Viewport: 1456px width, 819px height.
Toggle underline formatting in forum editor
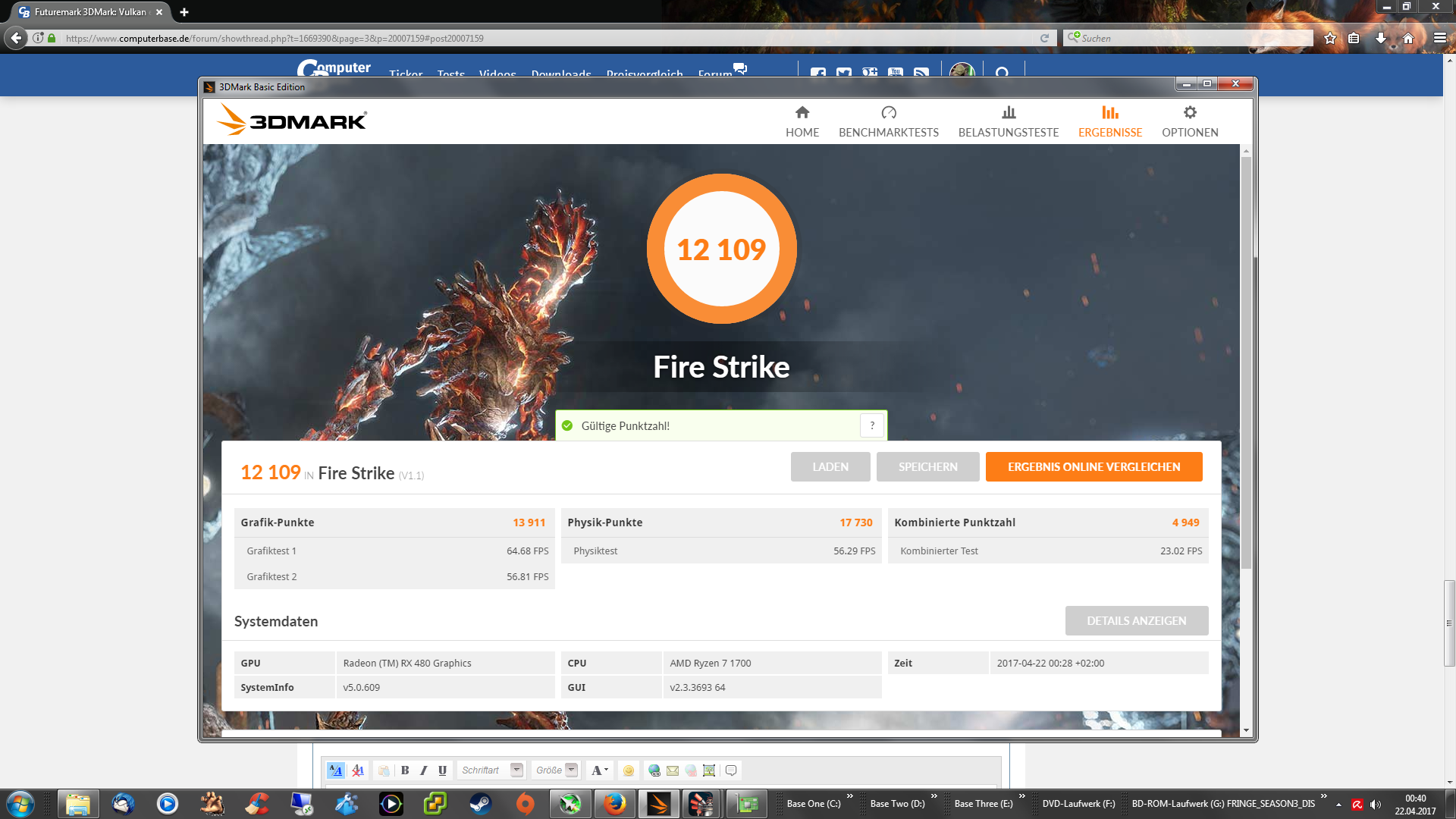pos(442,770)
